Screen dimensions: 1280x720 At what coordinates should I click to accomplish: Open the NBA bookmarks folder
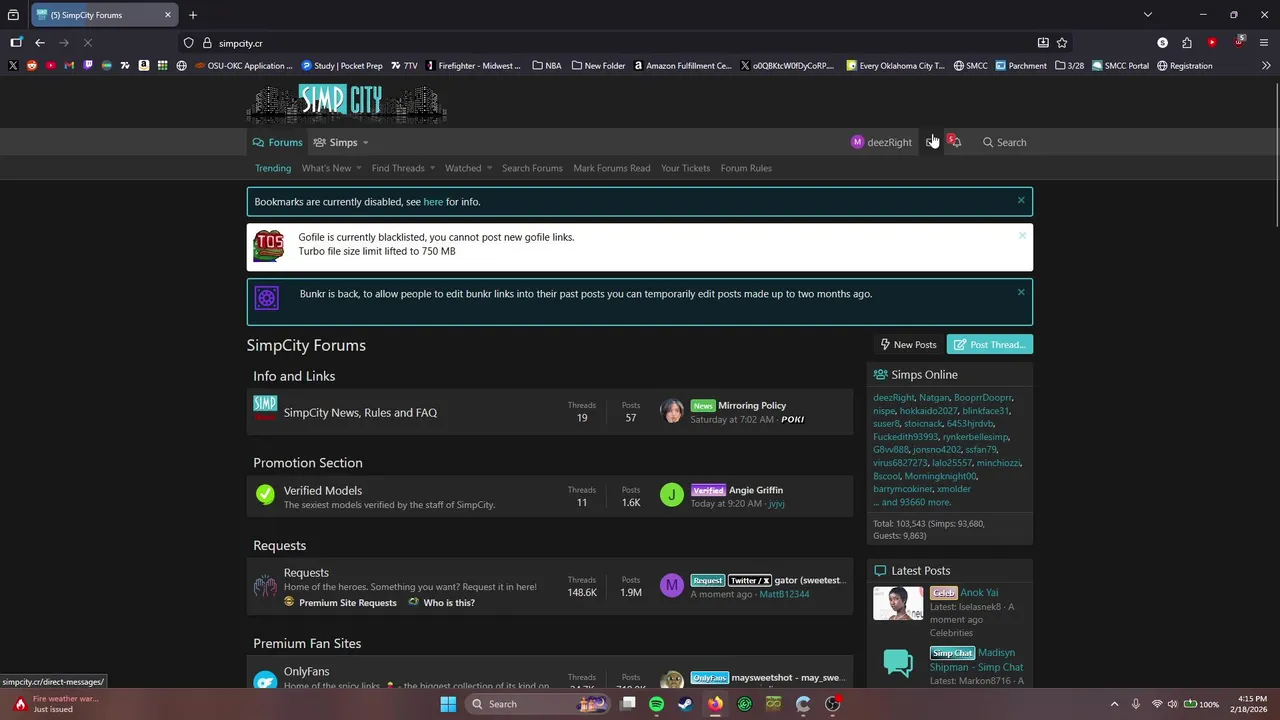pyautogui.click(x=547, y=66)
